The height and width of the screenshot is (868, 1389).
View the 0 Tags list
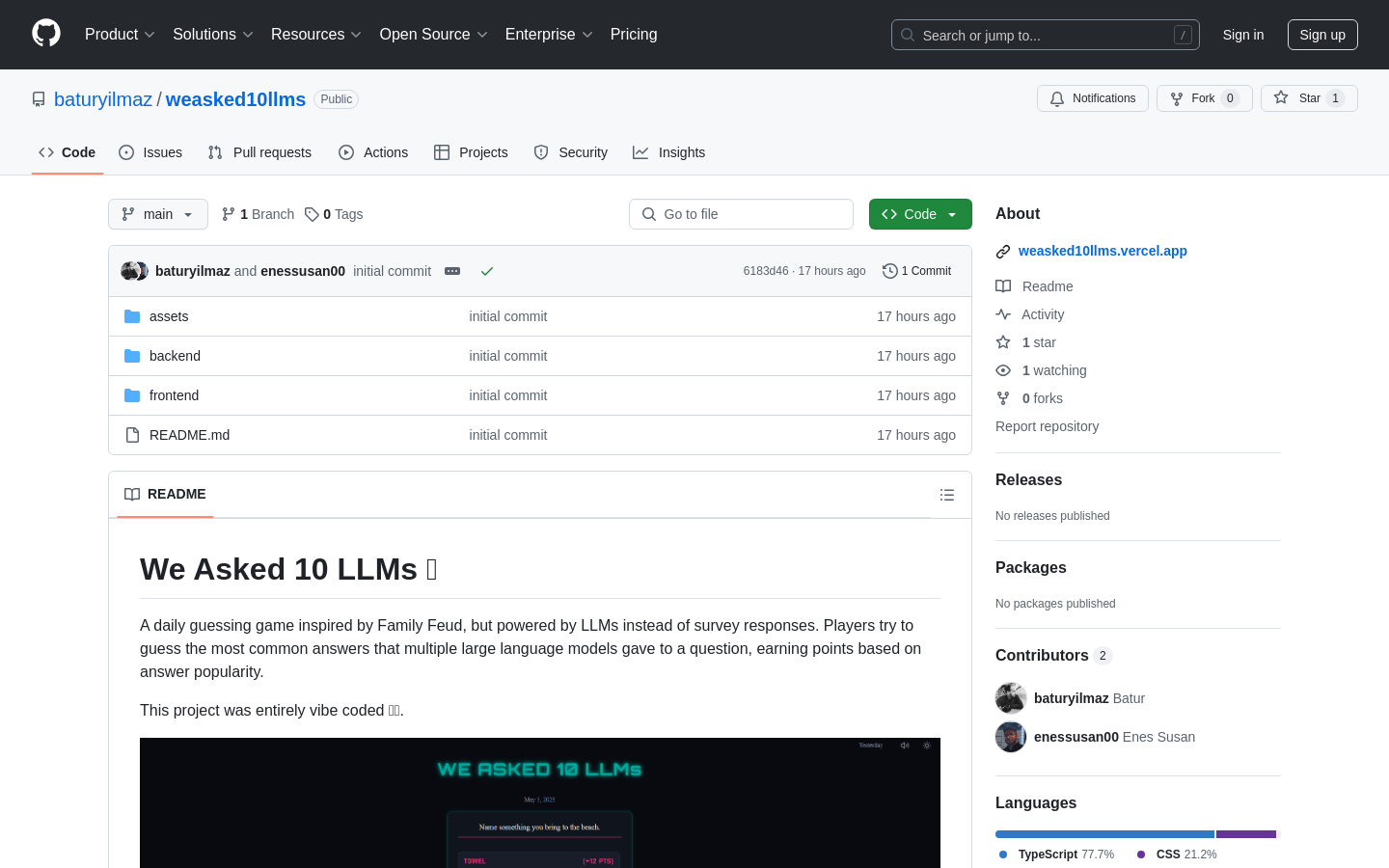[334, 214]
